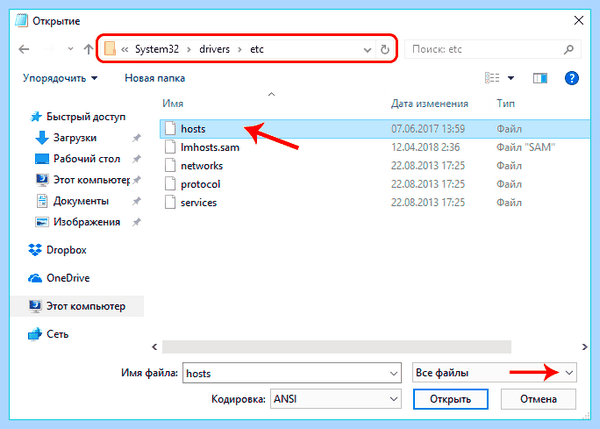The image size is (600, 429).
Task: Click the services file icon
Action: point(171,202)
